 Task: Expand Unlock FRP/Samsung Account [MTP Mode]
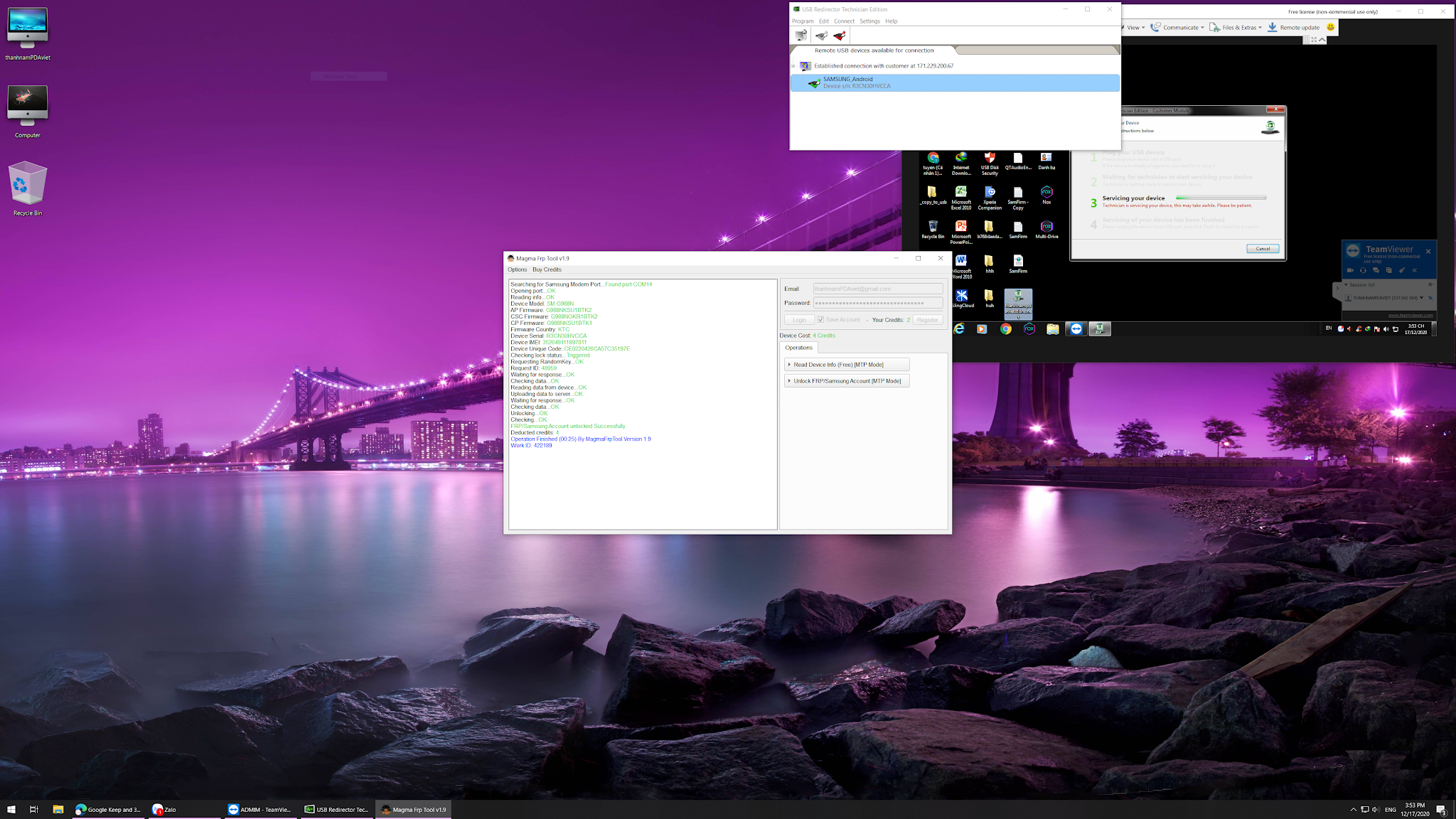click(846, 381)
